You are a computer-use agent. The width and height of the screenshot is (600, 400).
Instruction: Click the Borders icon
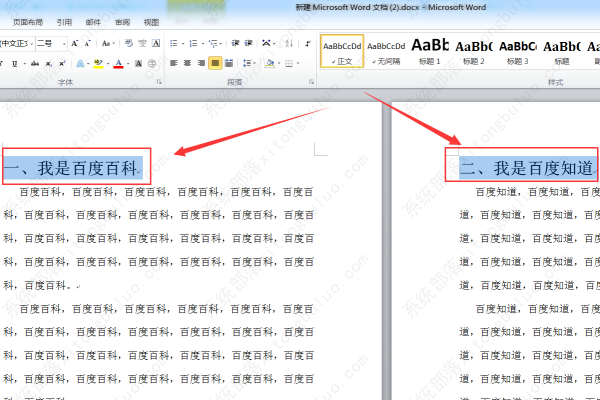pos(289,63)
